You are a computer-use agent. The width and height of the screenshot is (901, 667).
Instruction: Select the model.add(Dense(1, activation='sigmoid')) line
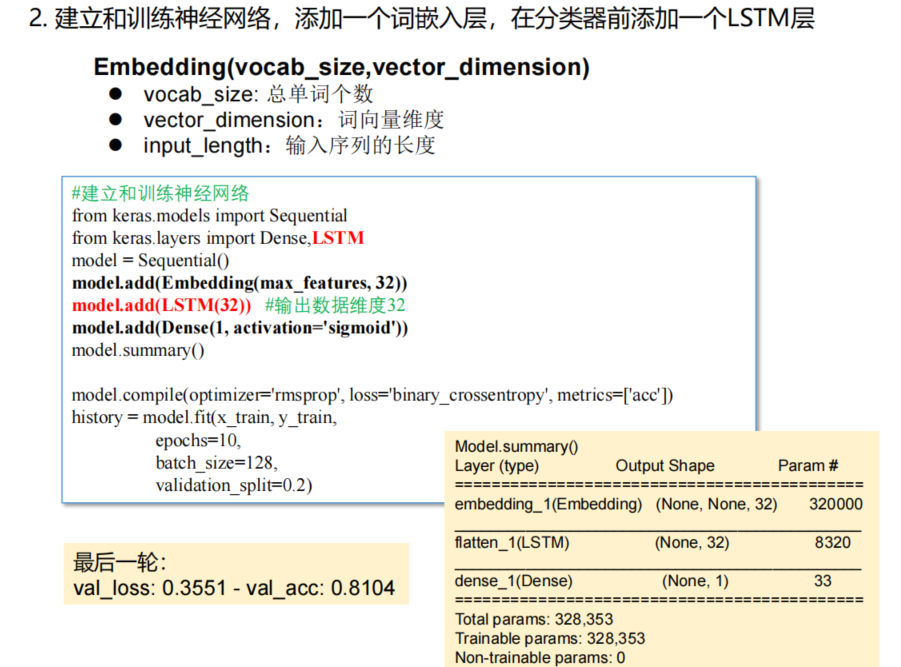coord(240,327)
